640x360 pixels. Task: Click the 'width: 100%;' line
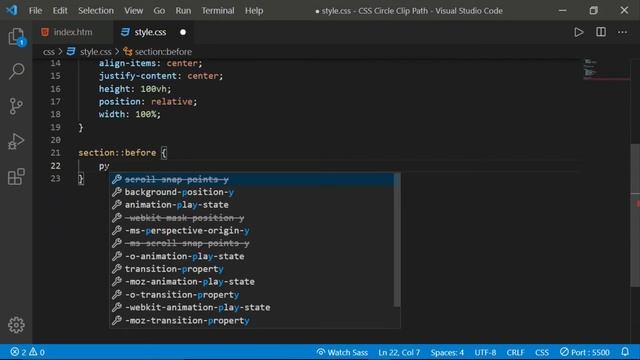pos(130,114)
